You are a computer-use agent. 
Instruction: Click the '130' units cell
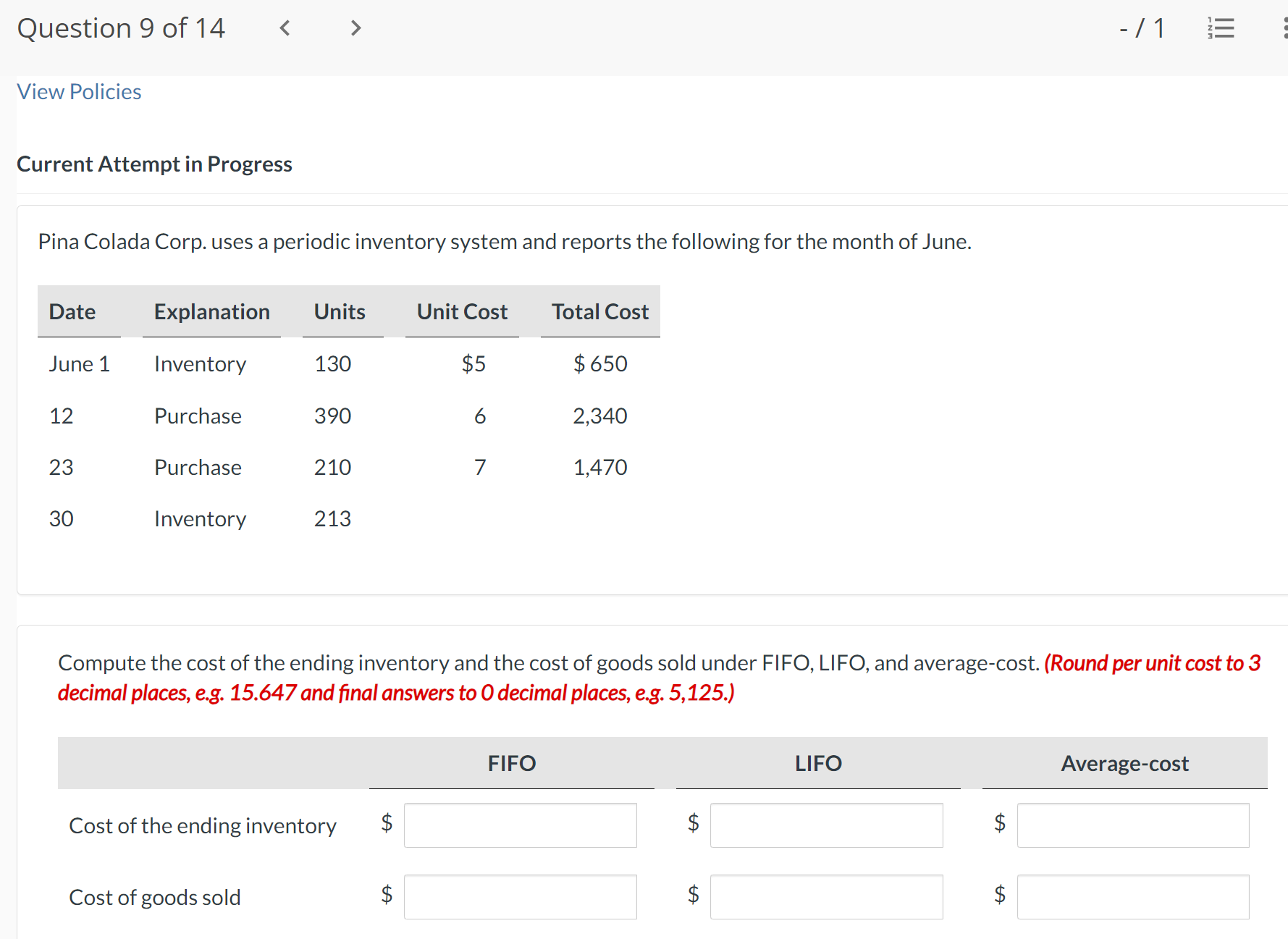(332, 363)
